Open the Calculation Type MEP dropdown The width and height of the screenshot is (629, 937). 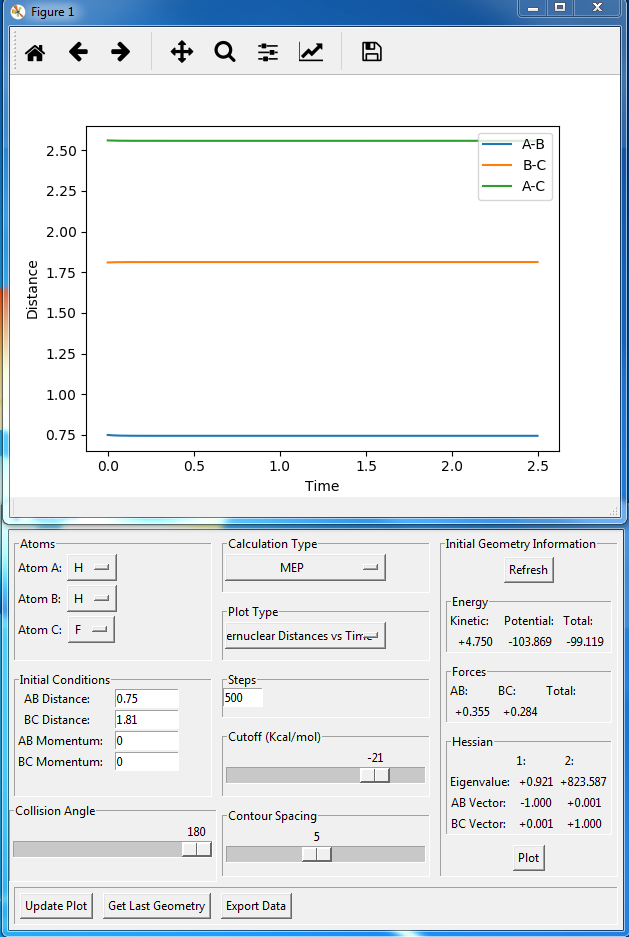coord(305,568)
